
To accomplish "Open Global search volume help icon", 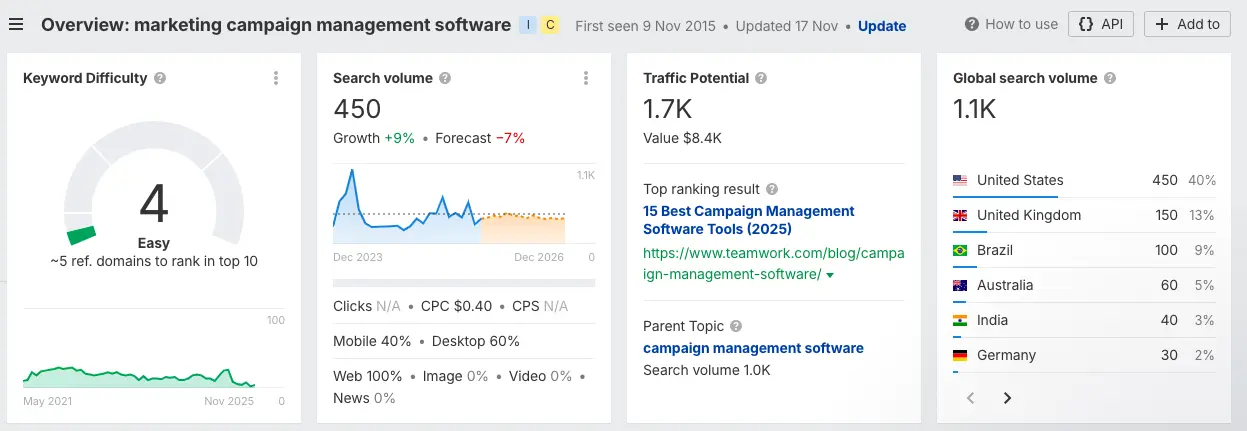I will coord(1110,78).
